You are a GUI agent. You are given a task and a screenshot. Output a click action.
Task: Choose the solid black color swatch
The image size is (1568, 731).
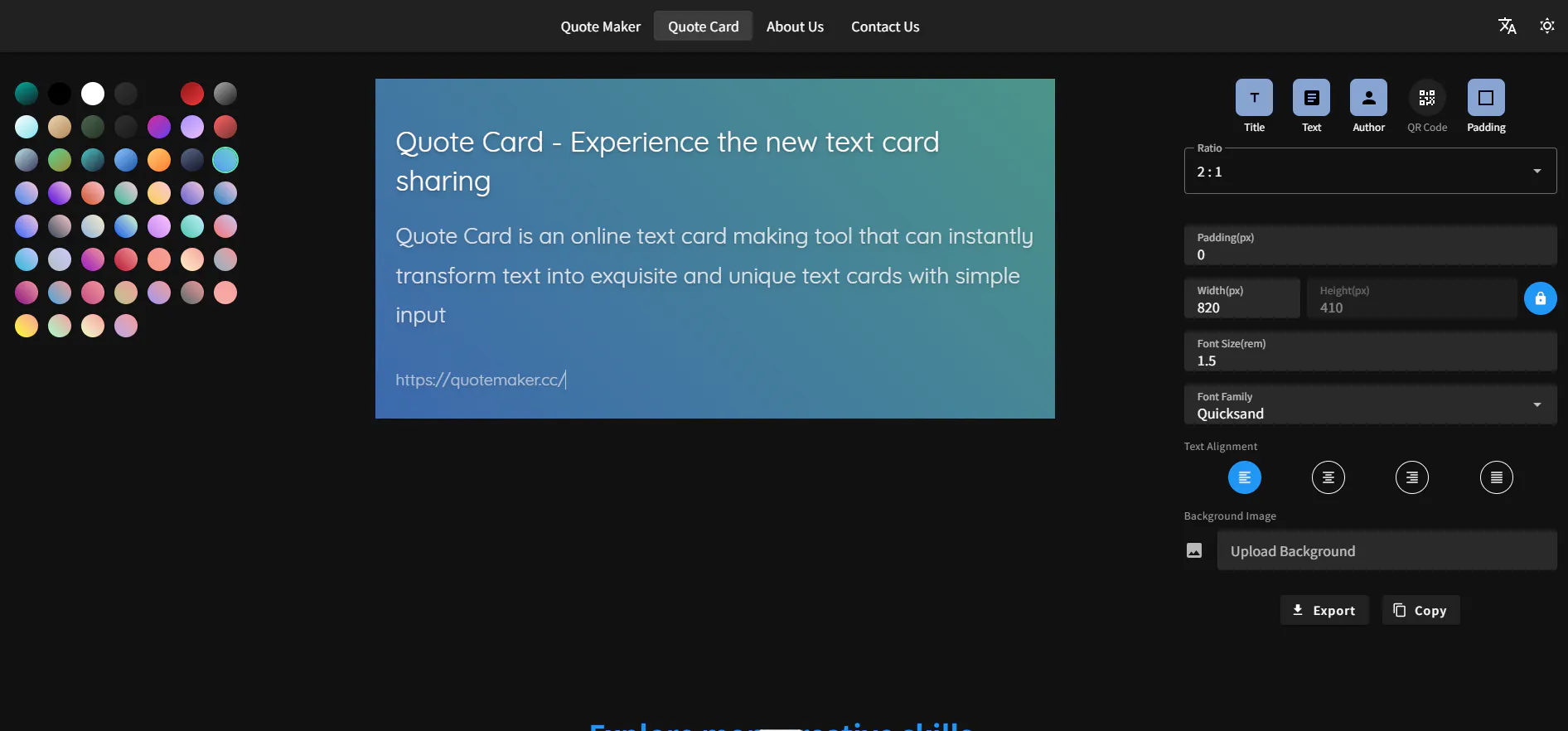pyautogui.click(x=60, y=94)
